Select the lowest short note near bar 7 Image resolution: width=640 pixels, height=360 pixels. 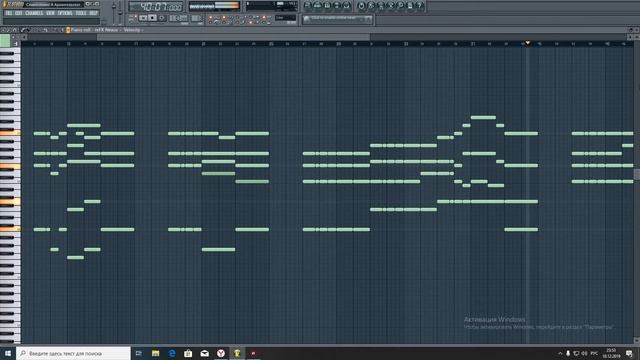point(75,258)
